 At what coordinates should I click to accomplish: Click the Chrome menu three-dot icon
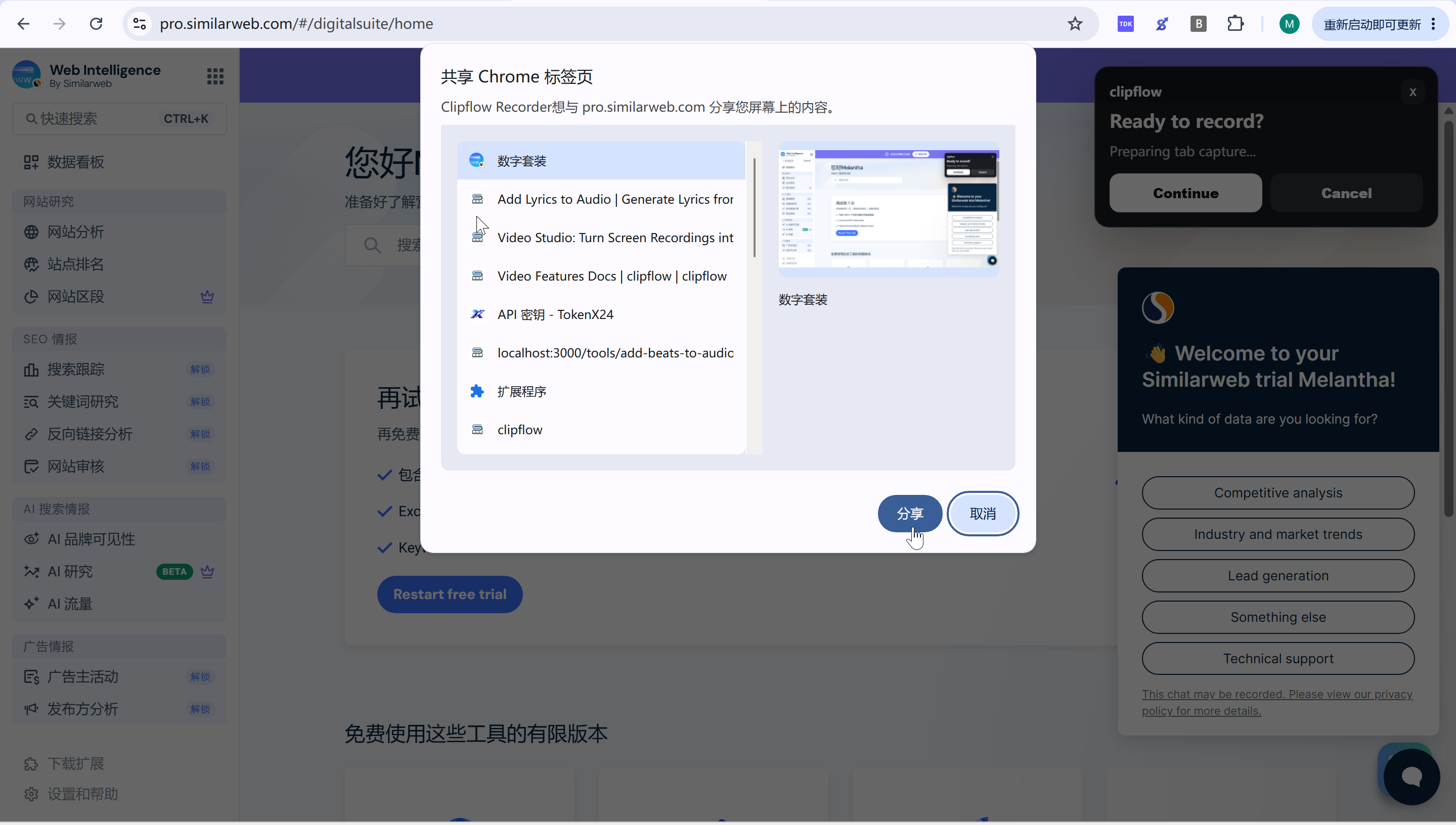coord(1433,24)
